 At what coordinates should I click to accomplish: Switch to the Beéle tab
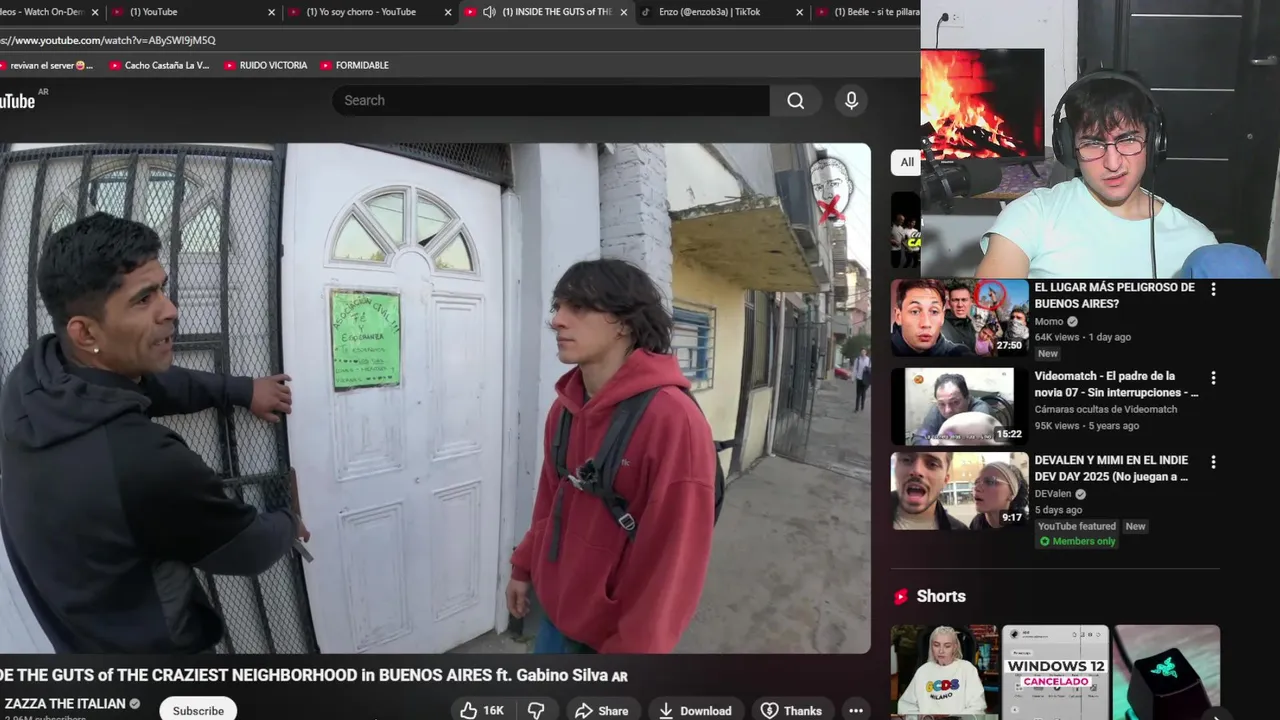[868, 12]
